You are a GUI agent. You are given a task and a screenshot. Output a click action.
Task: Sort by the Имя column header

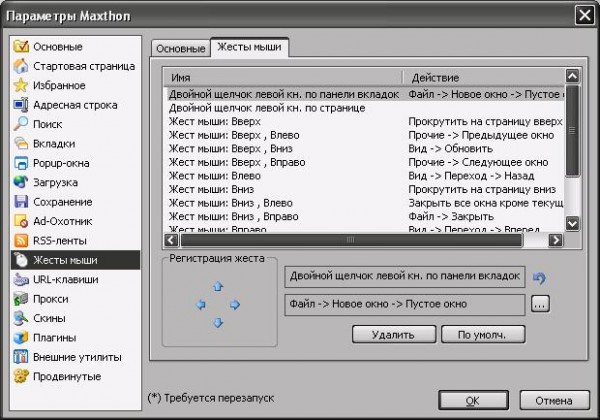(x=283, y=77)
